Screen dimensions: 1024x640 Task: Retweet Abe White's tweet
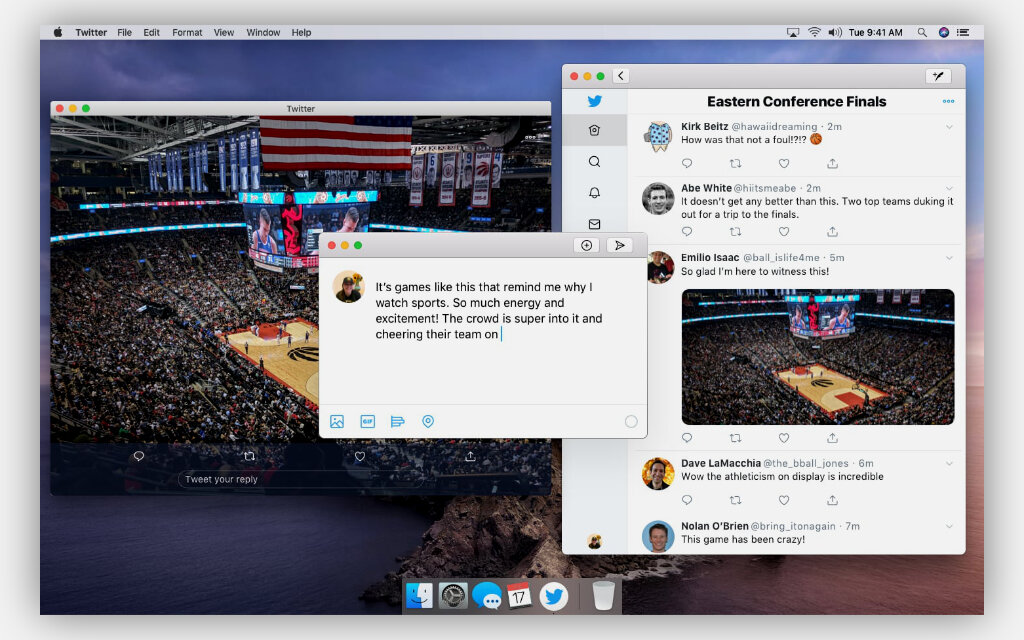(735, 231)
